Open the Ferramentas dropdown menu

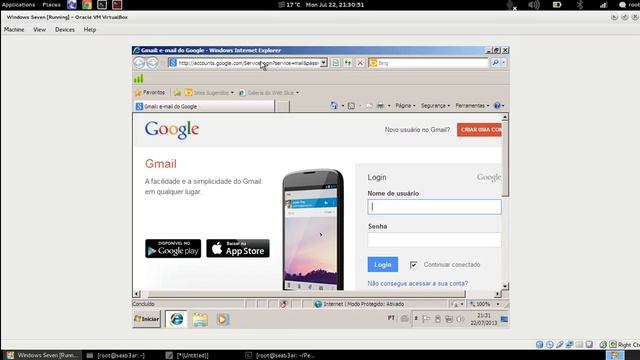(472, 106)
